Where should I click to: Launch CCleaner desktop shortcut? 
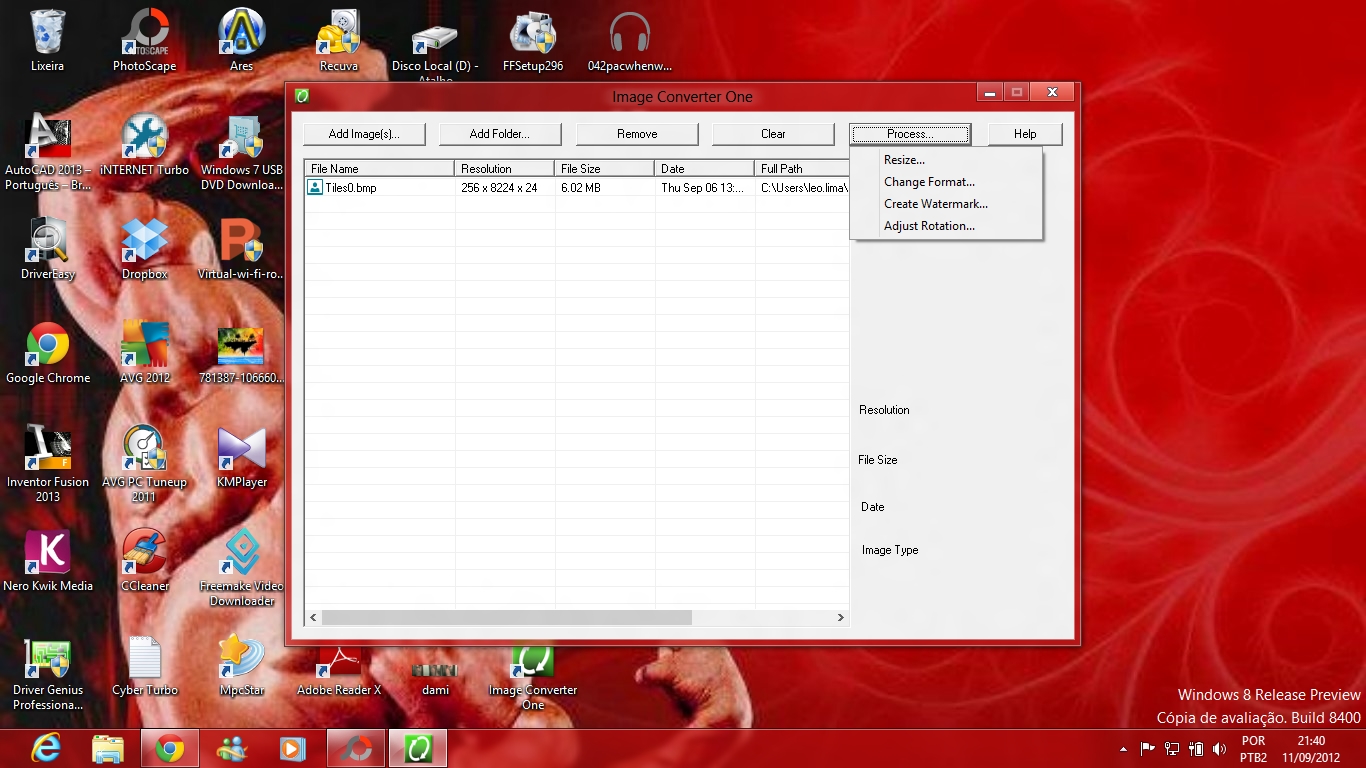click(144, 561)
